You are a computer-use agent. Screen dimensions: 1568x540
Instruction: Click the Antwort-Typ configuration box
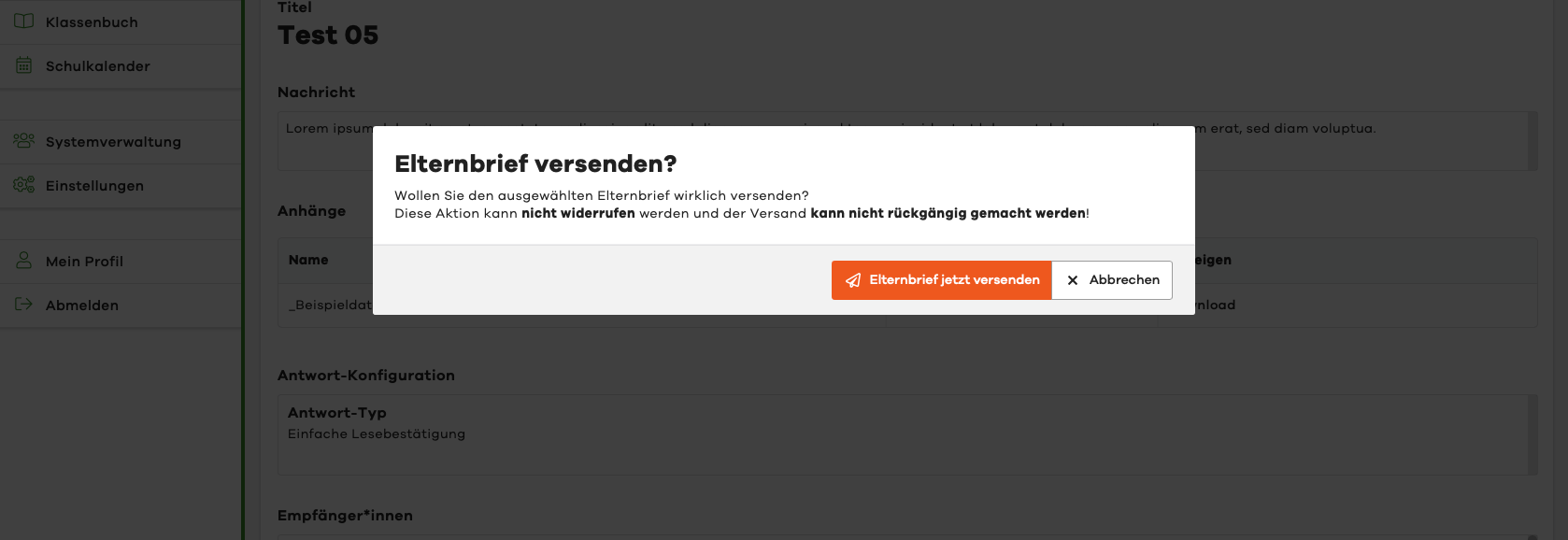coord(907,434)
